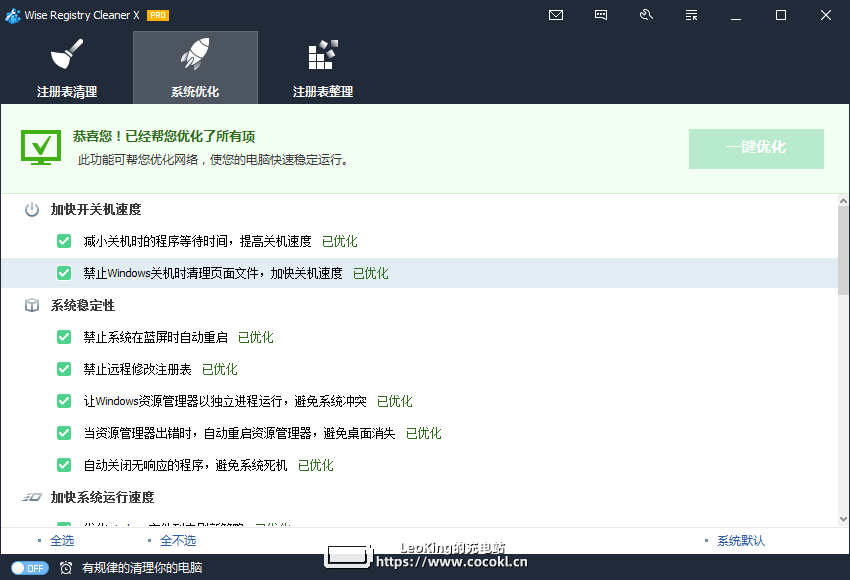
Task: Uncheck 禁止Windows关机时清理页面文件 option
Action: click(64, 273)
